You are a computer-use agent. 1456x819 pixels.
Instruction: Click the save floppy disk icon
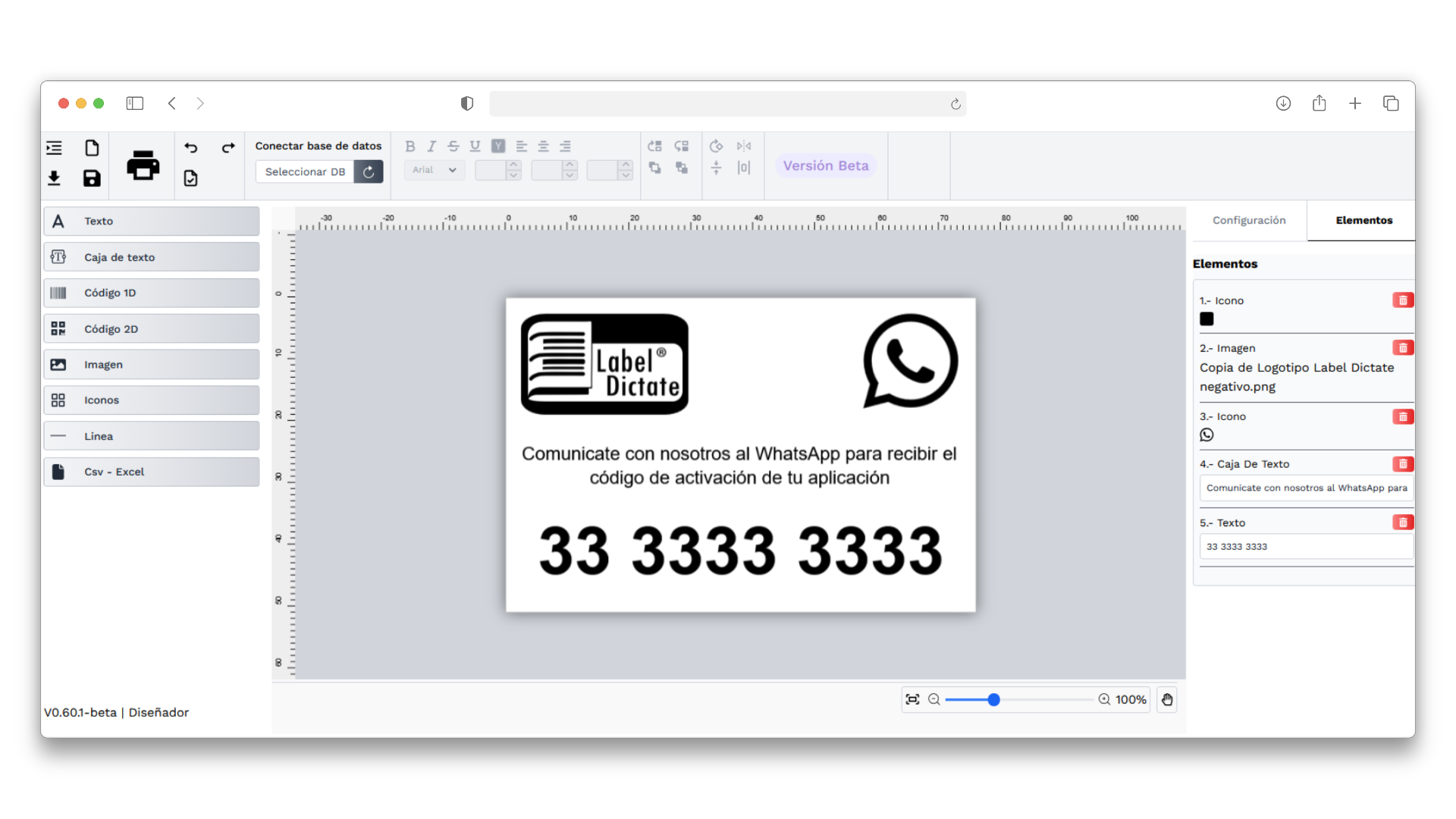pos(92,178)
